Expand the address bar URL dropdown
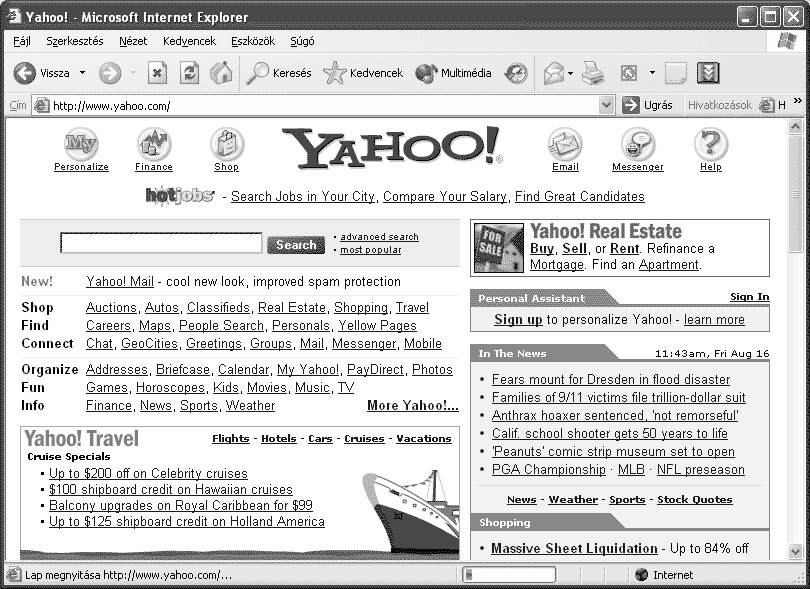Screen dimensions: 810x589 coord(607,105)
